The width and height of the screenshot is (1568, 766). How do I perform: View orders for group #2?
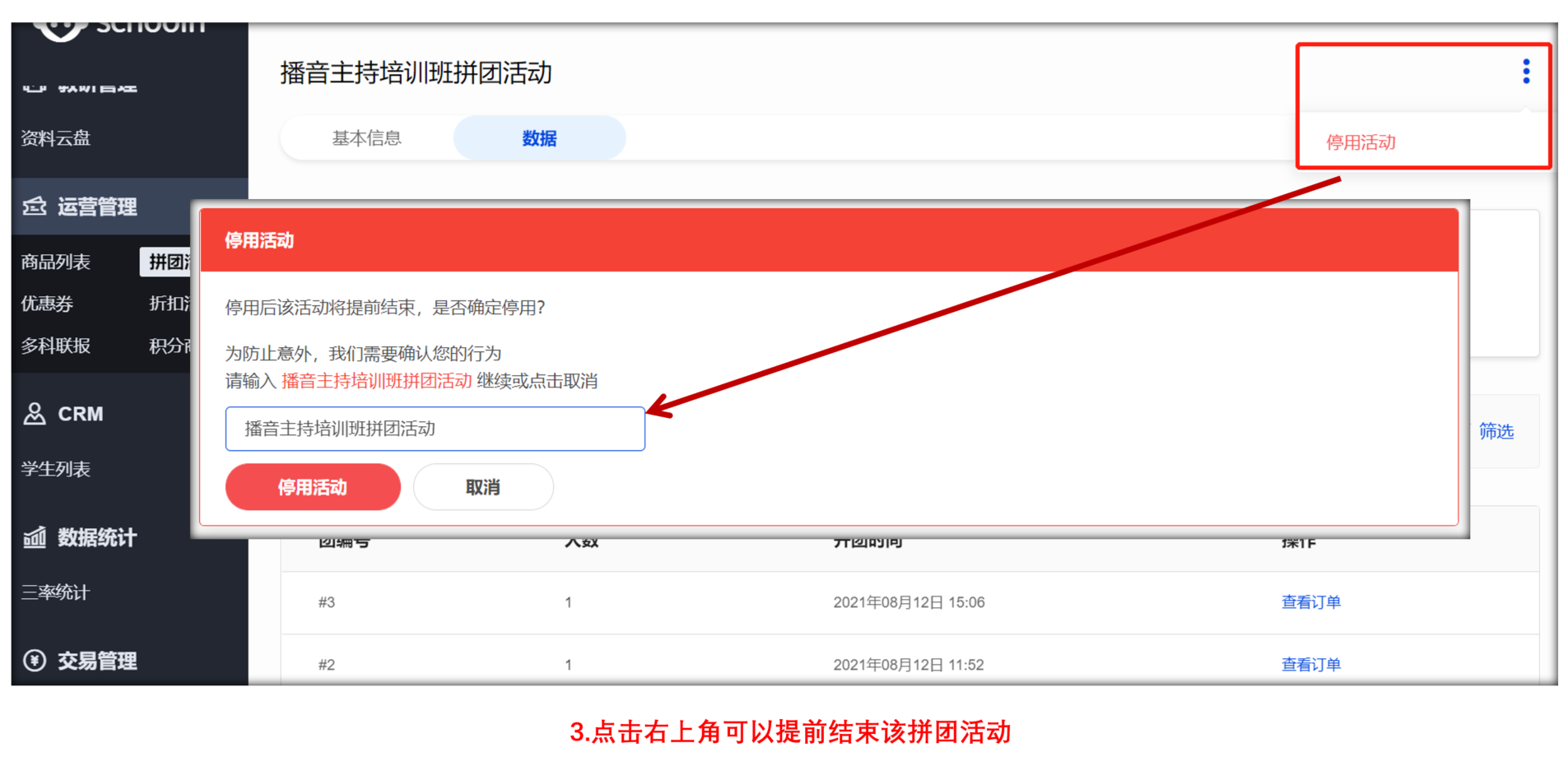1310,665
